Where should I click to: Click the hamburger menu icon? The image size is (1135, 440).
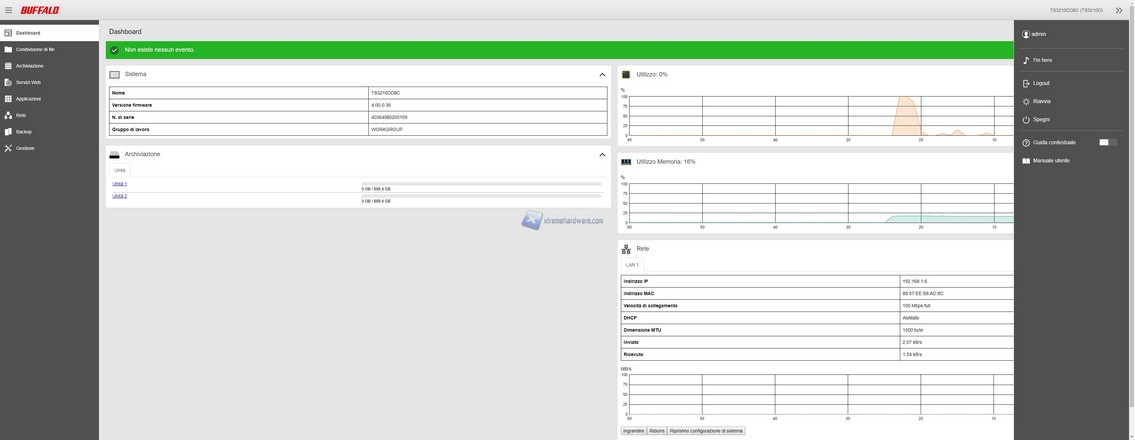click(x=8, y=10)
